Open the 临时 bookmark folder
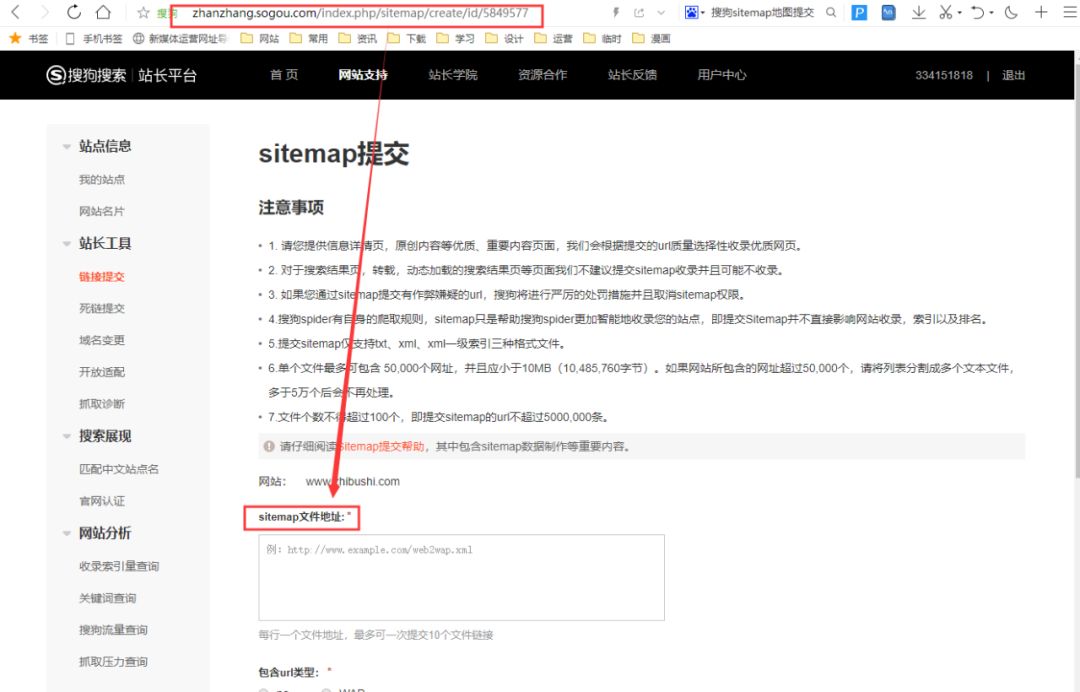1080x692 pixels. point(602,39)
